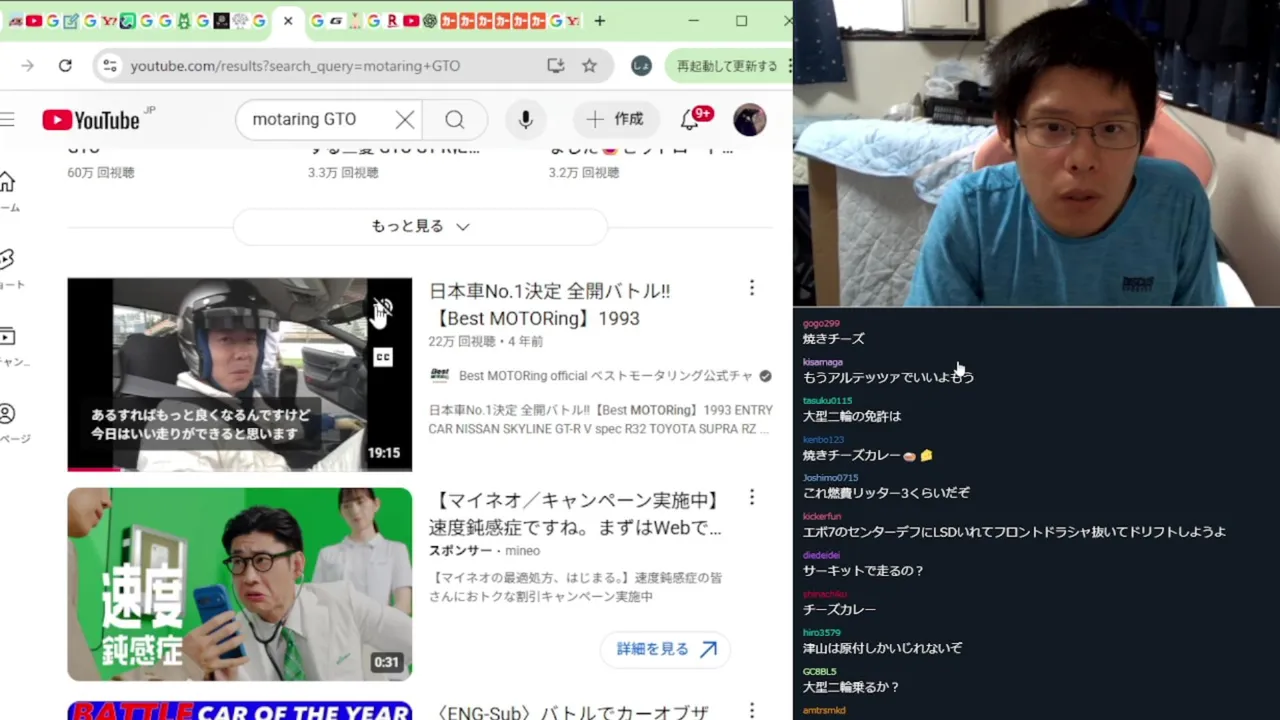Open the 速度鈍感症 mineo ad thumbnail
The height and width of the screenshot is (720, 1280).
pyautogui.click(x=239, y=584)
